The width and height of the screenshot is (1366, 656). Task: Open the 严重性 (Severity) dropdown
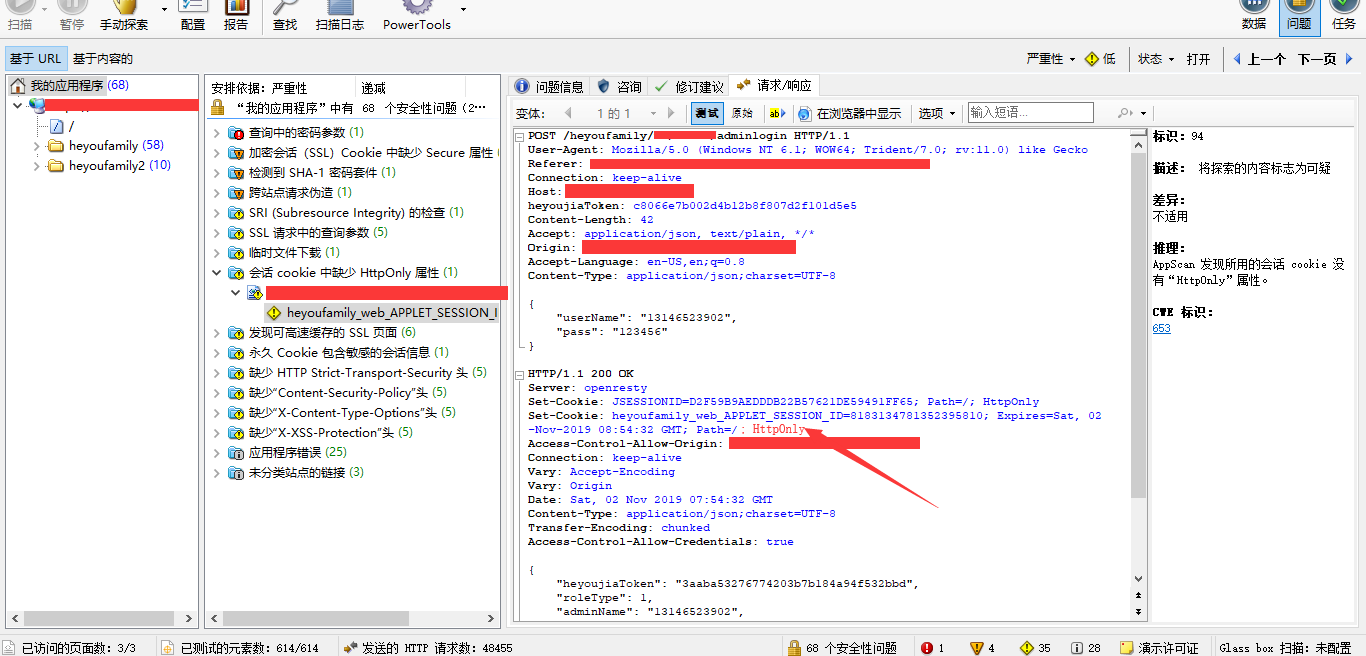click(1050, 59)
